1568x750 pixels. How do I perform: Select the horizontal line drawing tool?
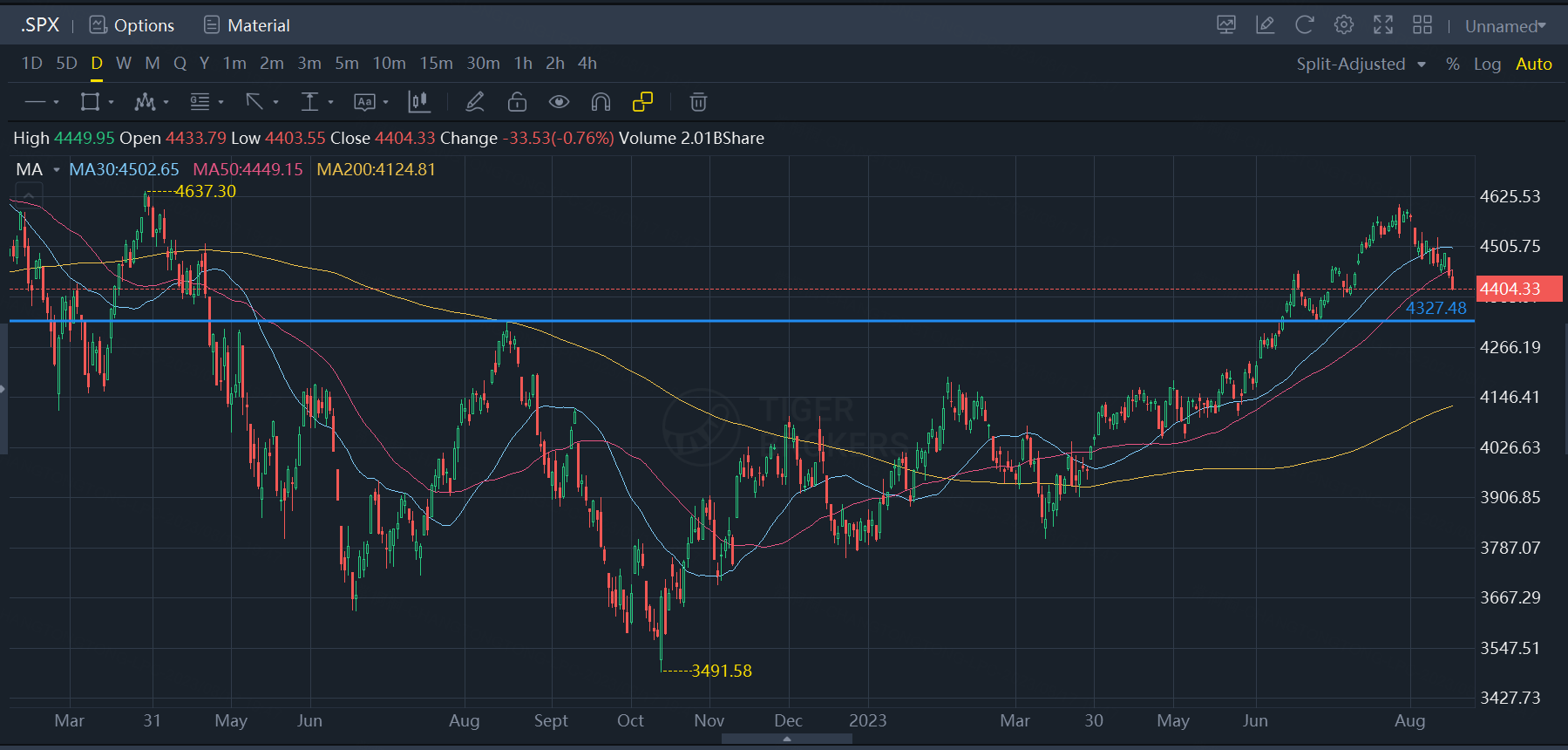(35, 102)
